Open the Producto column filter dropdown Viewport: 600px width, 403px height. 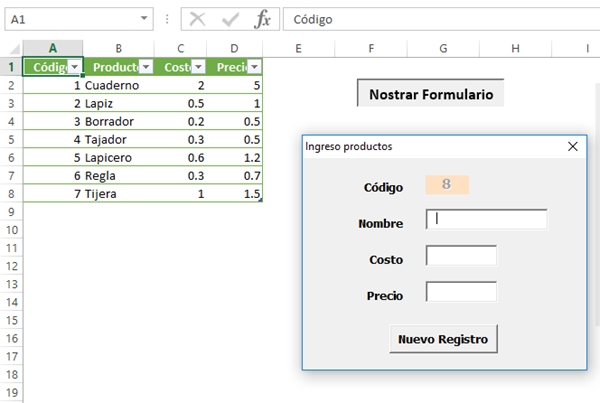click(146, 67)
